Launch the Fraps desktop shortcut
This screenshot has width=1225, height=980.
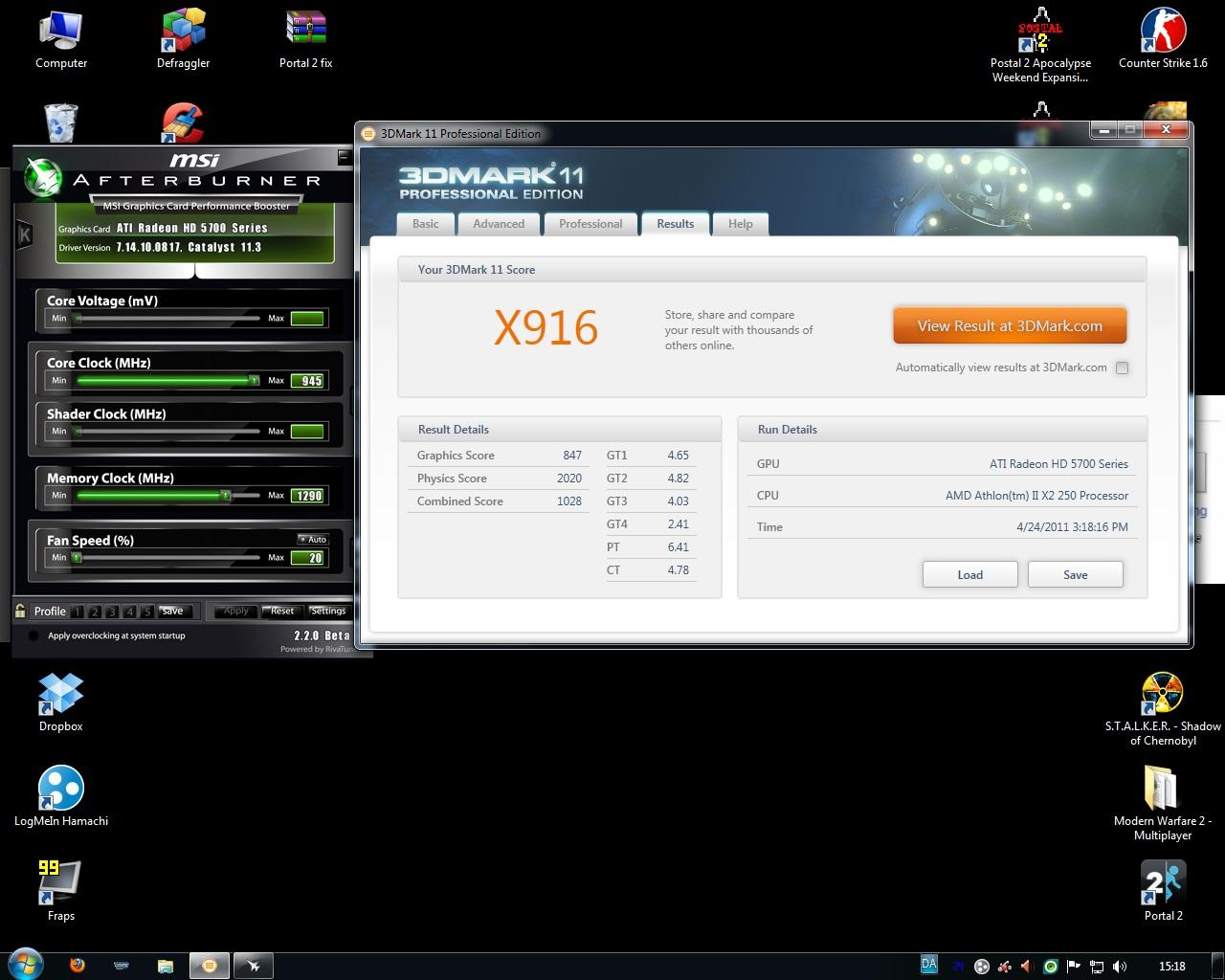coord(60,890)
